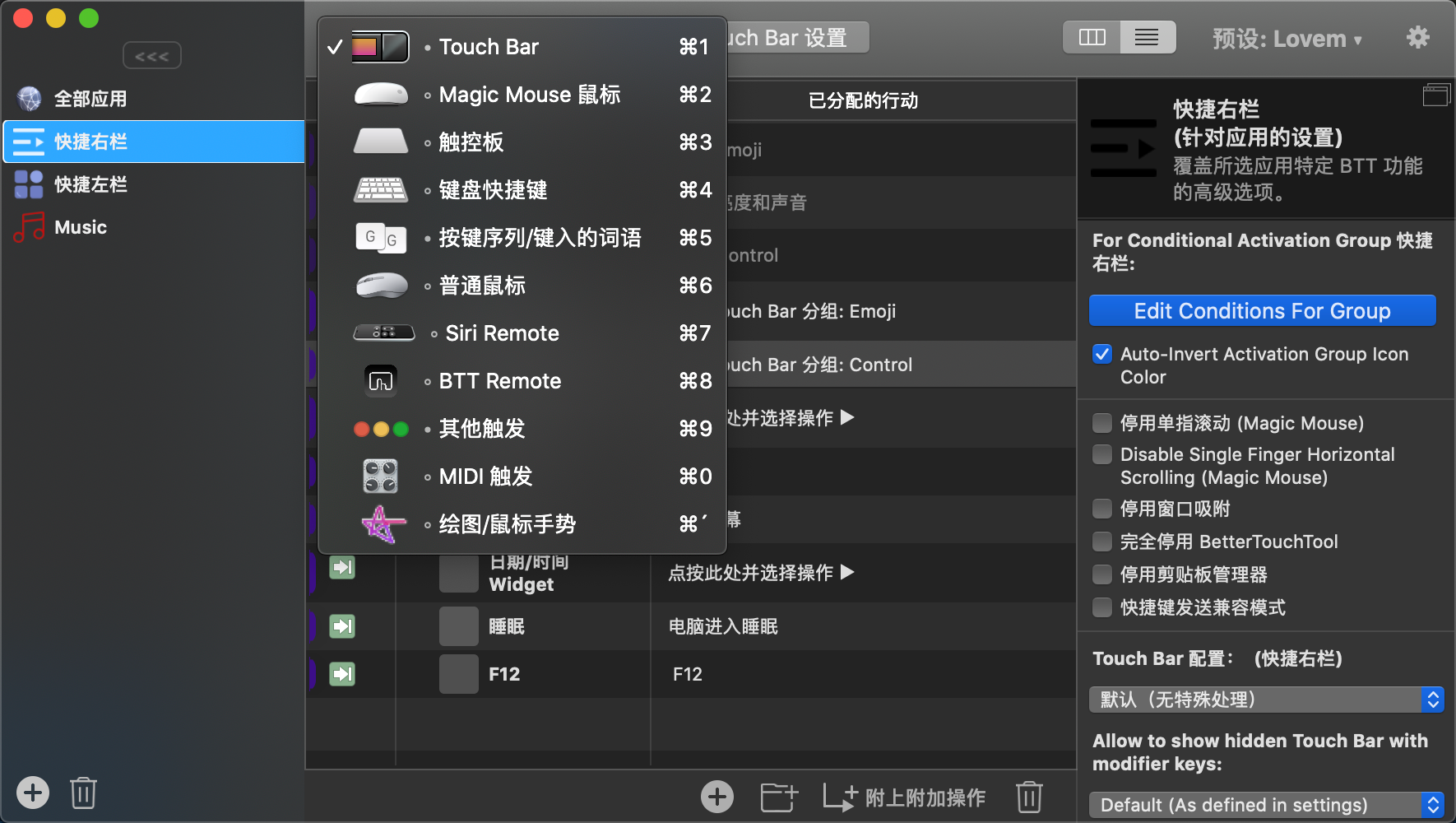Click the 其他触发 traffic-light dots icon
The image size is (1456, 823).
(x=381, y=429)
